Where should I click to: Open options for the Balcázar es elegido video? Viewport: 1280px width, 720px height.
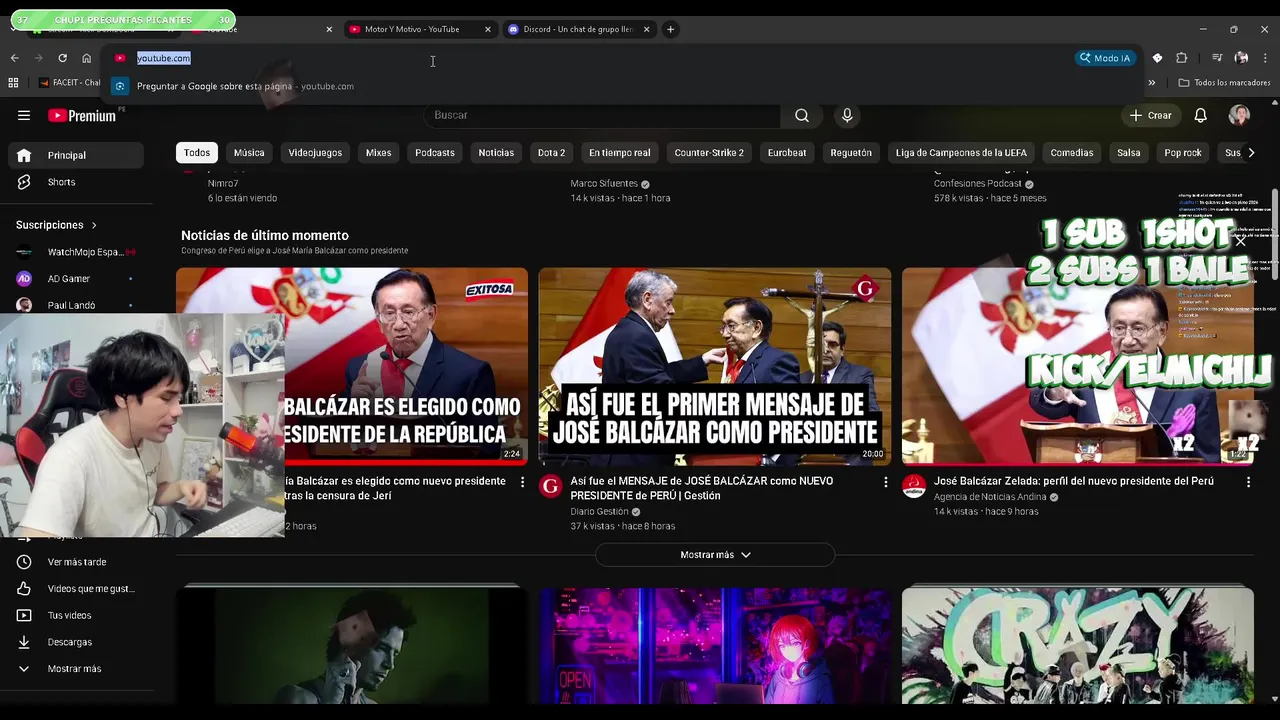[522, 482]
